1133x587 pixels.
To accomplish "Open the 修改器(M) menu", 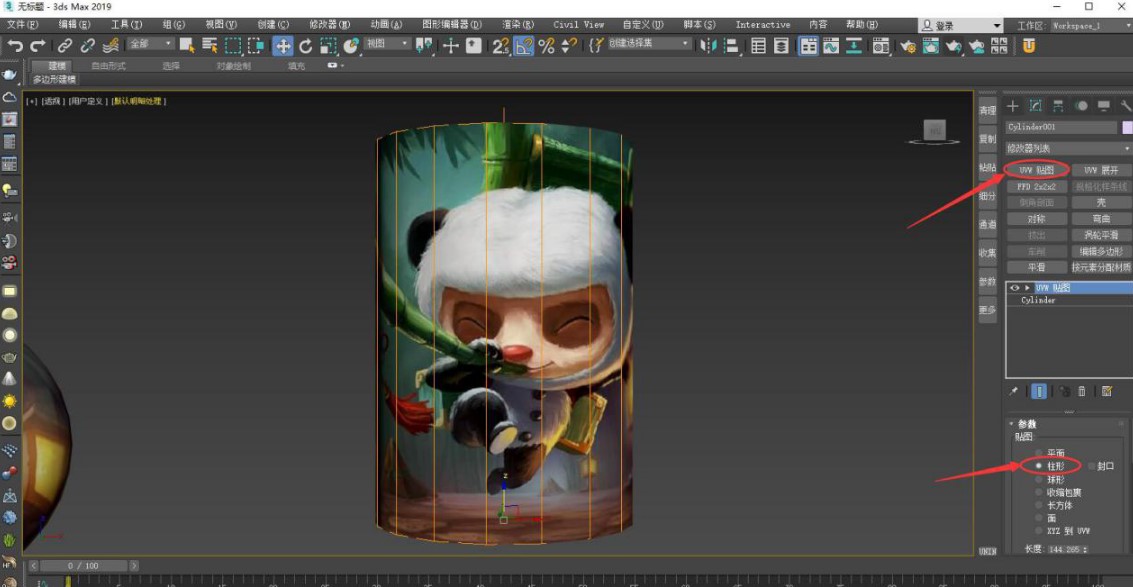I will pyautogui.click(x=329, y=25).
